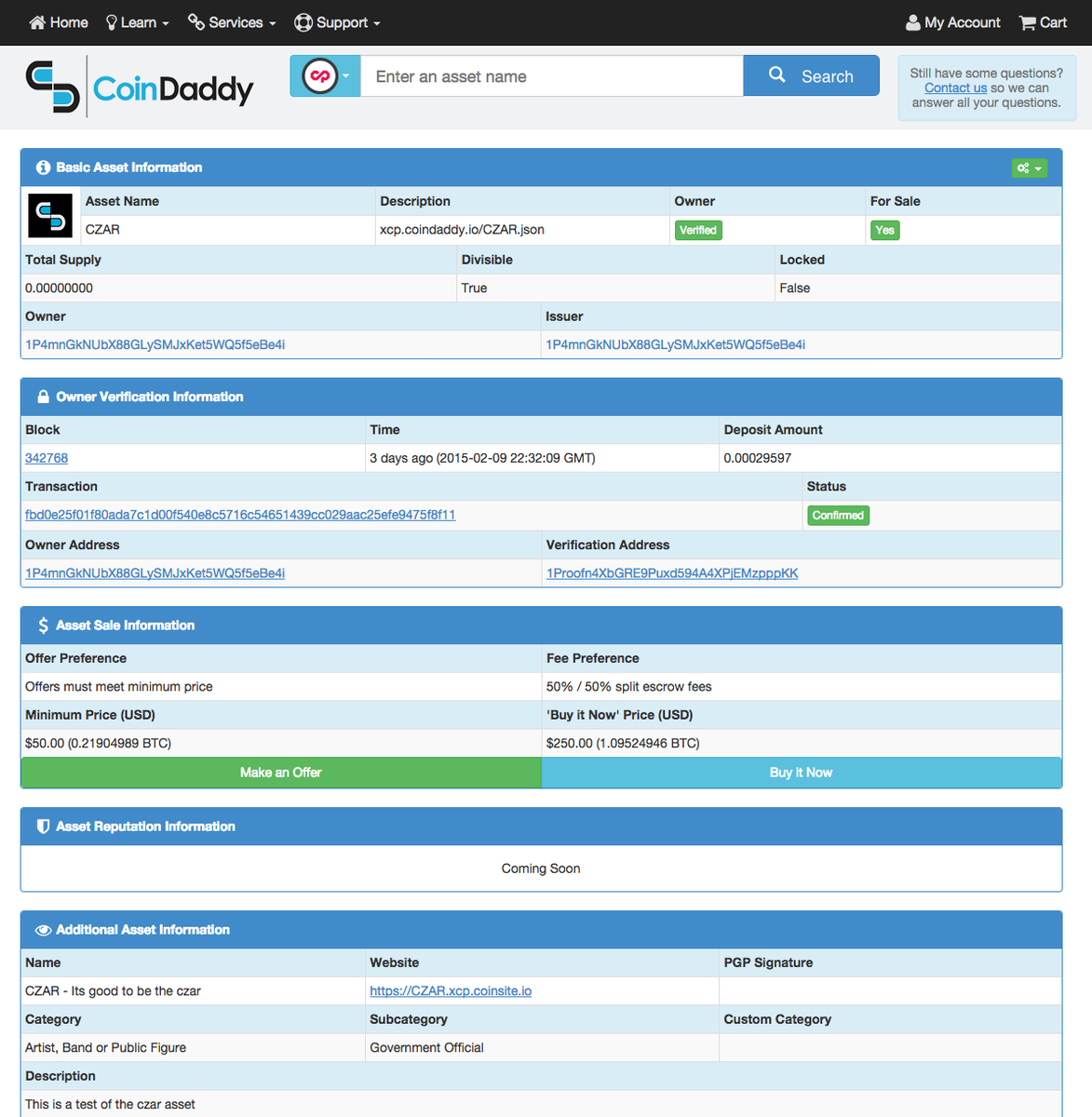
Task: Click the For Sale Yes badge
Action: 884,230
